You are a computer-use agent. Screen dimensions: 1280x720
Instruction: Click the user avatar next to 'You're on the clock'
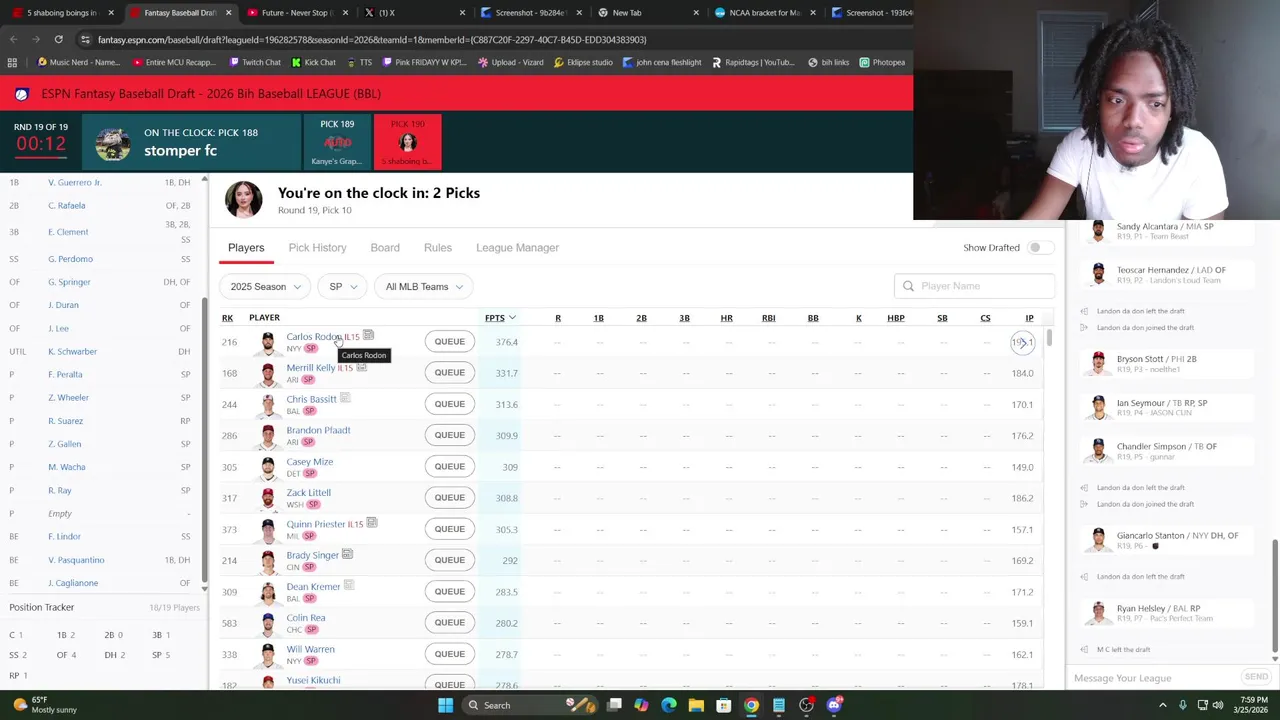tap(243, 200)
